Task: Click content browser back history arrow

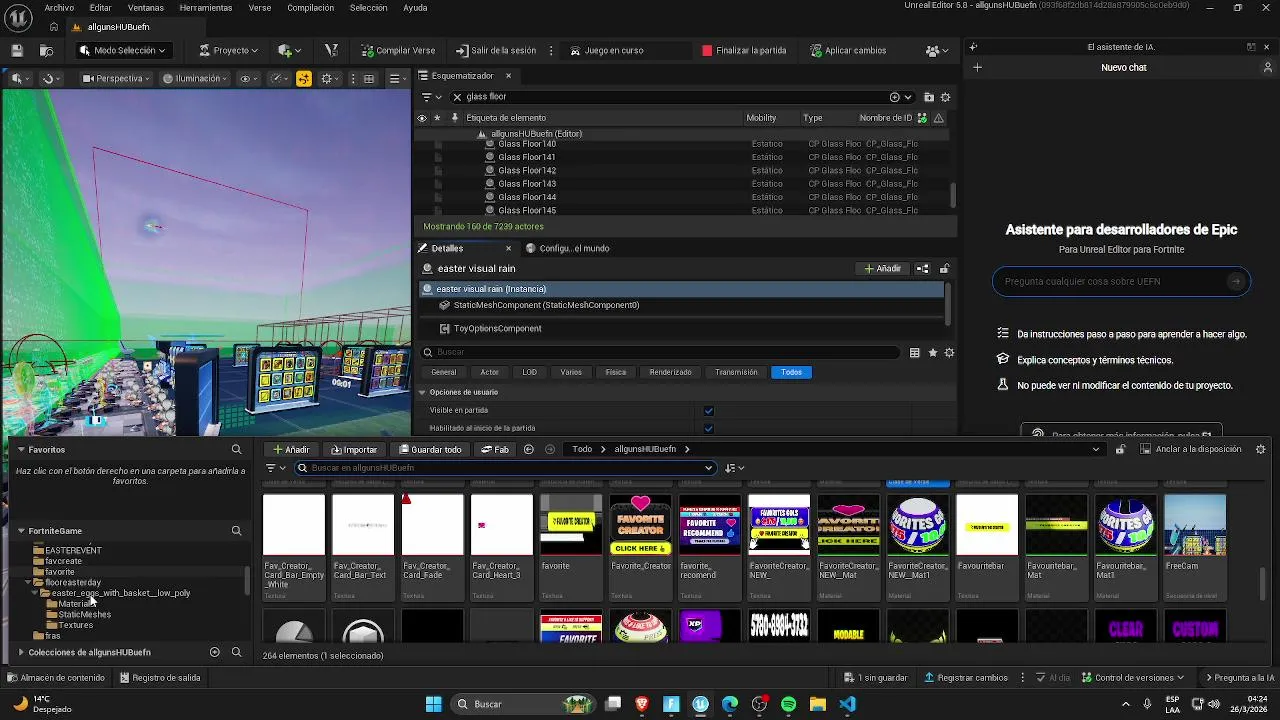Action: pos(529,449)
